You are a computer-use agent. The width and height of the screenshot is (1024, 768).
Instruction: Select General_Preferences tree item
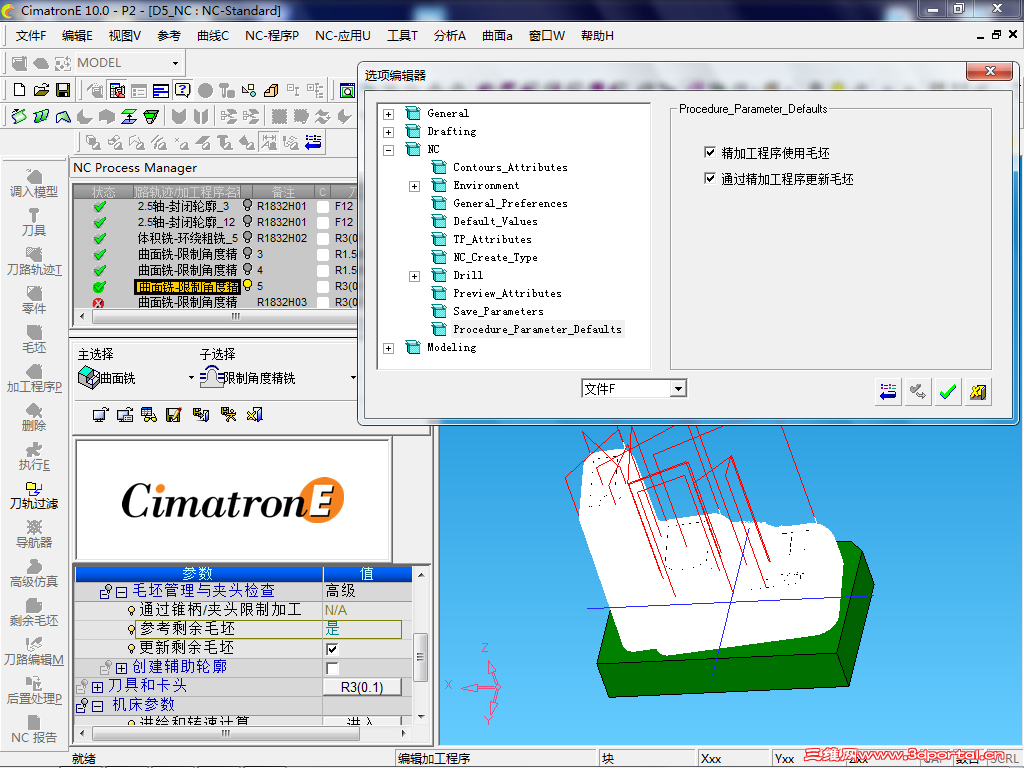(x=510, y=203)
